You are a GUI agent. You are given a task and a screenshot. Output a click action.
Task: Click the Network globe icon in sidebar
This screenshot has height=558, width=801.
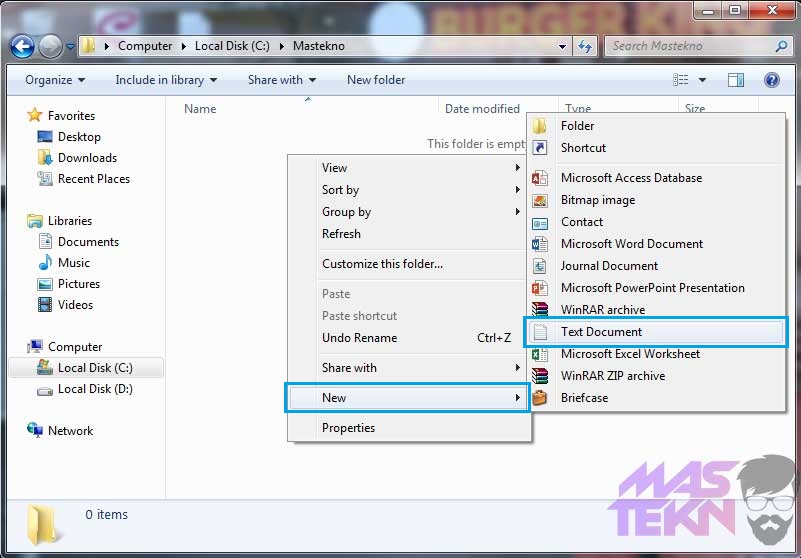(x=35, y=430)
